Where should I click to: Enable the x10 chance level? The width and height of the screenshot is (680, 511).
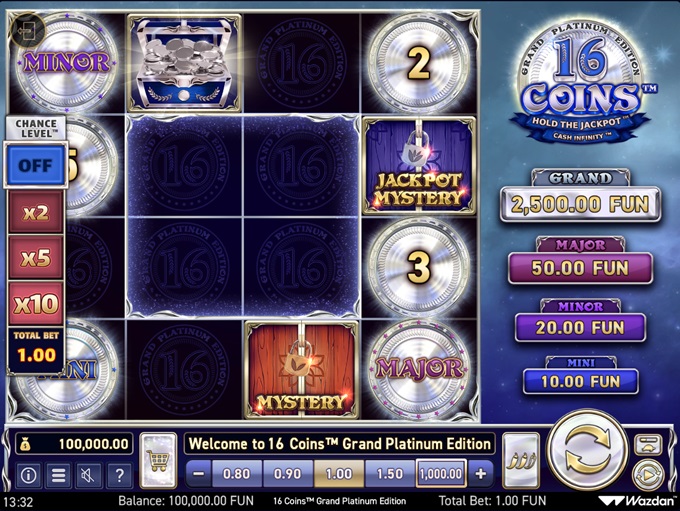[36, 304]
